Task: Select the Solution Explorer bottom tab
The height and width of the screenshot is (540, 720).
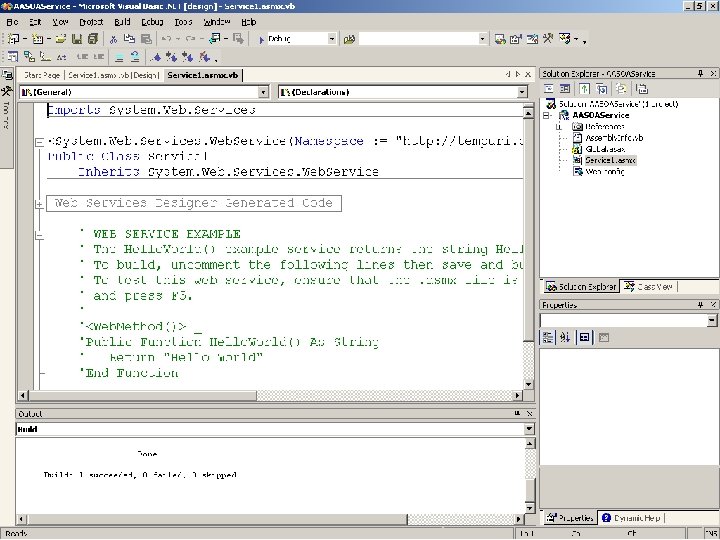Action: pos(580,287)
